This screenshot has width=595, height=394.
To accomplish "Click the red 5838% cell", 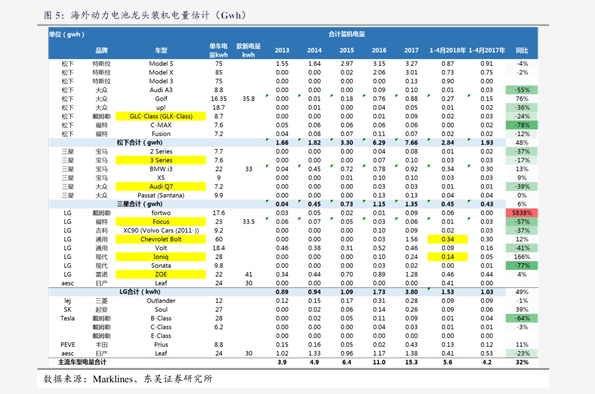I will point(522,213).
